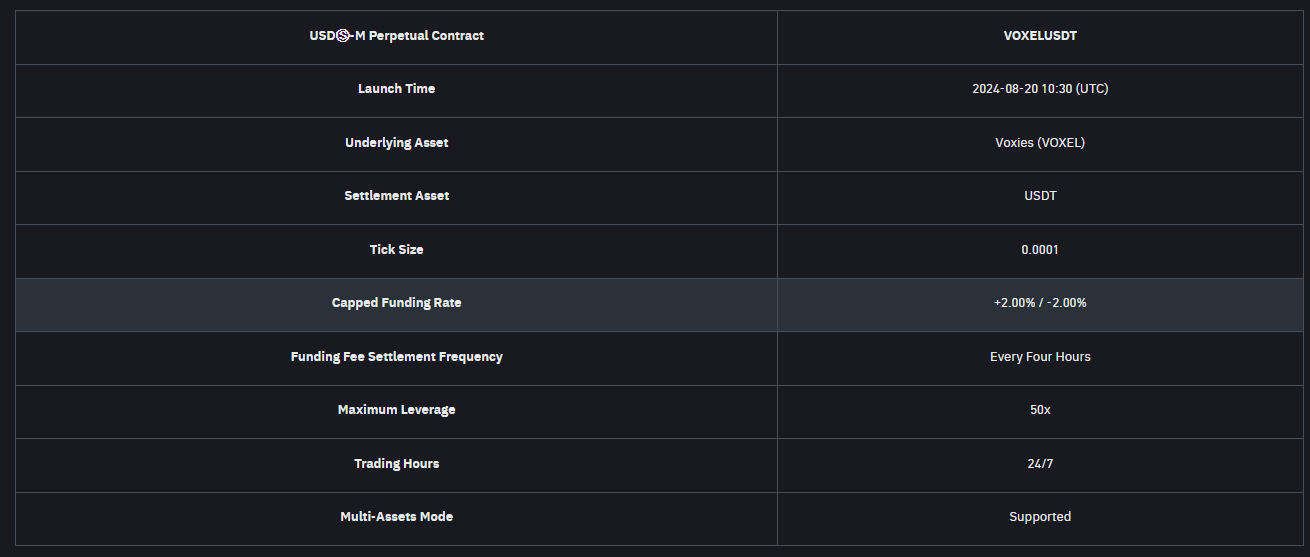This screenshot has width=1310, height=557.
Task: Click the Settlement Asset label
Action: tap(396, 196)
